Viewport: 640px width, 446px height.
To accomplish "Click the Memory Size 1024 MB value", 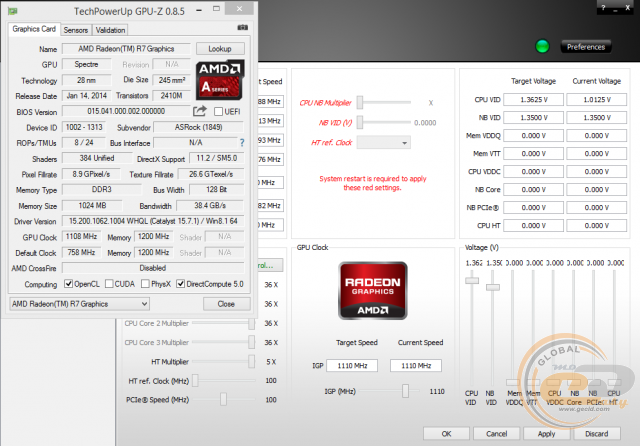I will click(92, 205).
